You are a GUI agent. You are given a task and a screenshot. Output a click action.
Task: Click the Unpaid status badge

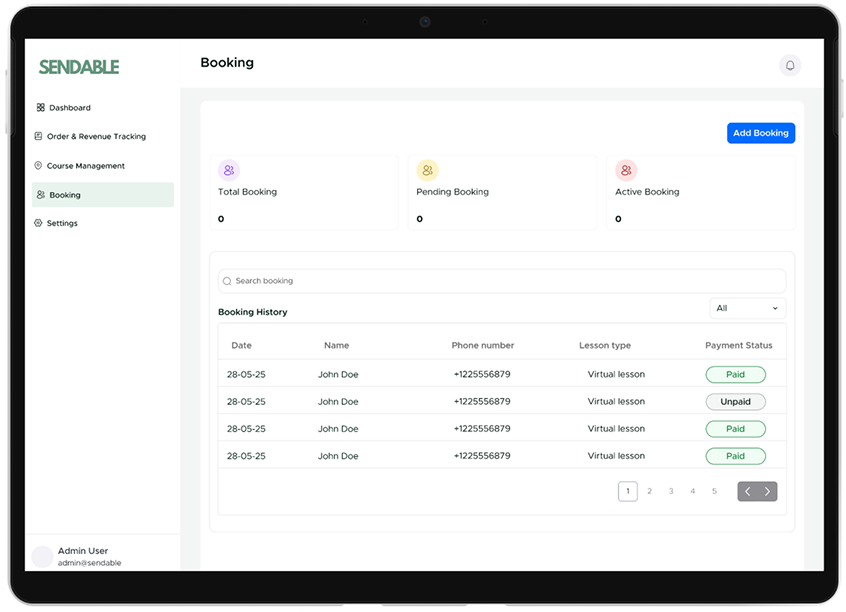735,402
